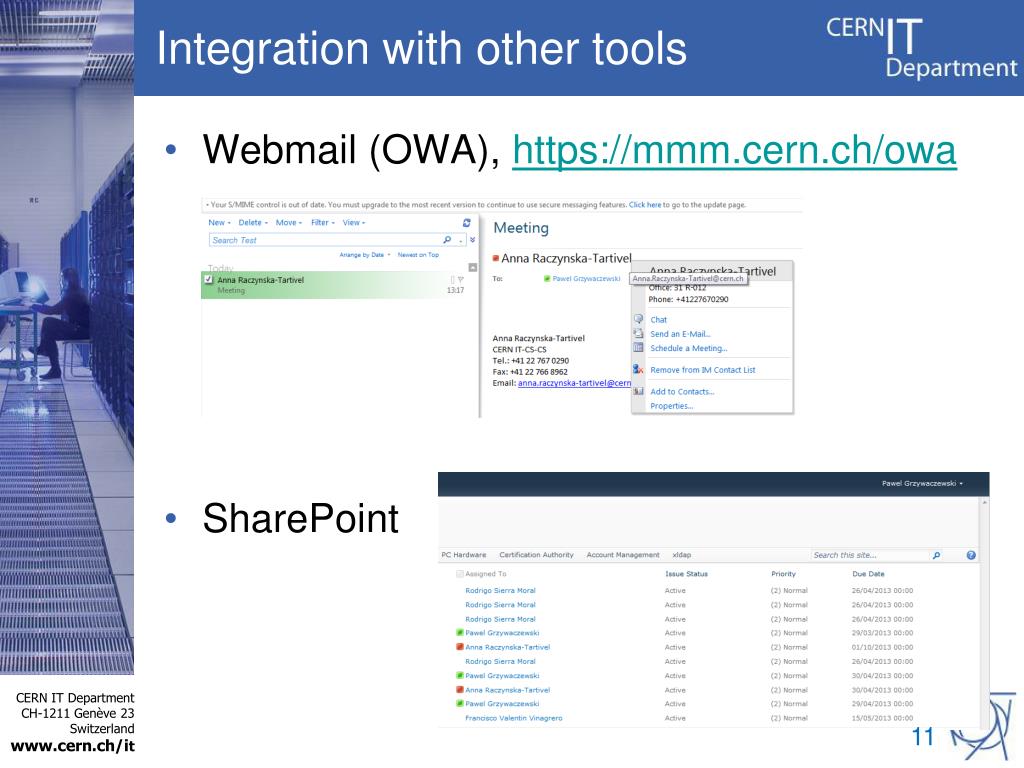This screenshot has height=768, width=1024.
Task: Click the '13:17' time on the Meeting message
Action: click(455, 291)
